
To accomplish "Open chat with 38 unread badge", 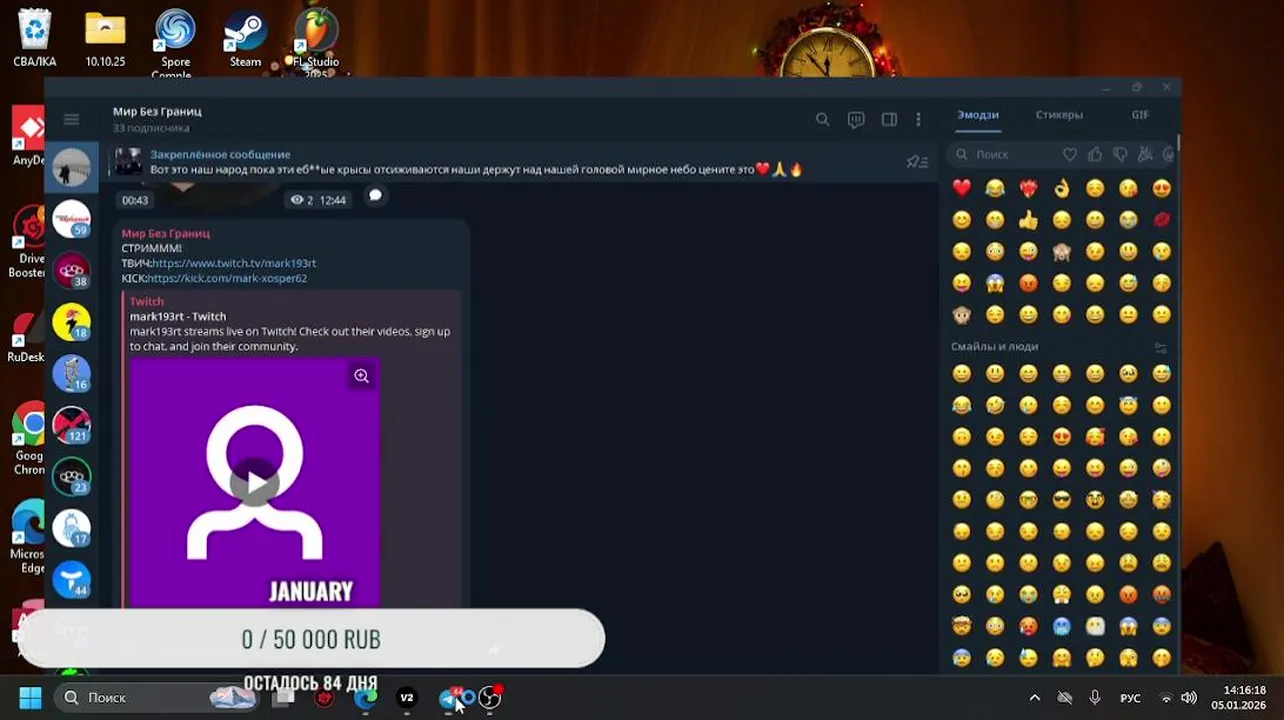I will [72, 271].
